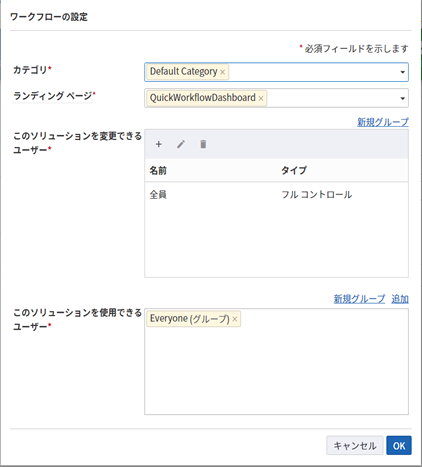This screenshot has height=467, width=422.
Task: Click the フル コントロール type cell
Action: pos(317,194)
